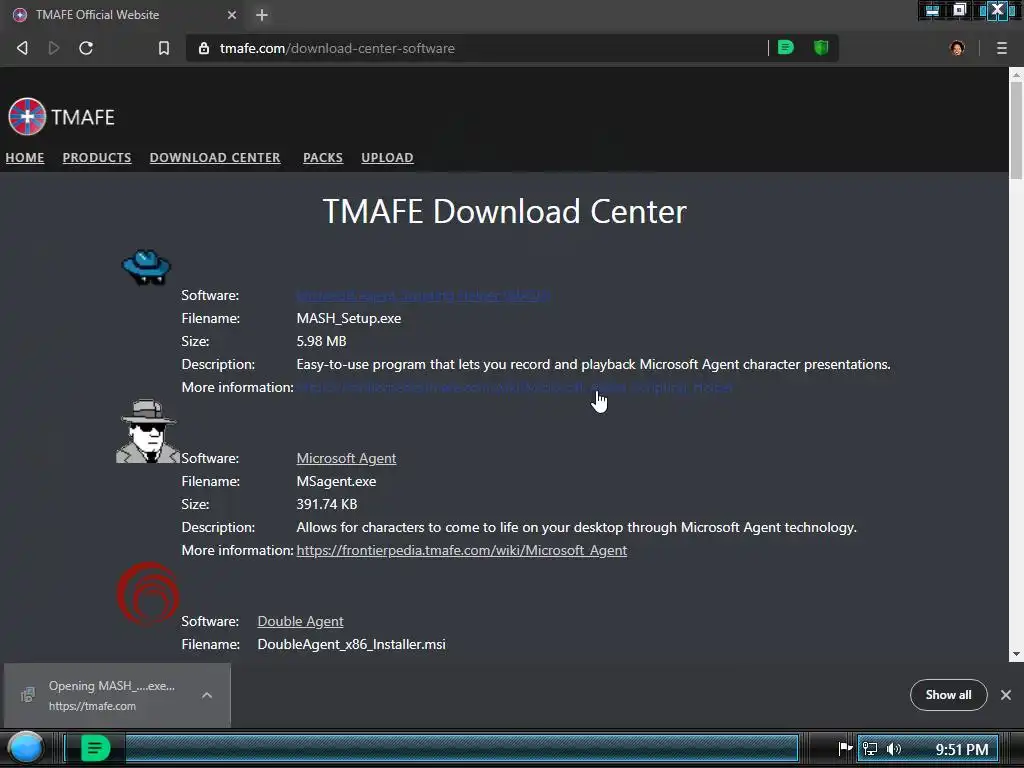The image size is (1024, 768).
Task: Click the scrollbar up arrow
Action: pos(1016,74)
